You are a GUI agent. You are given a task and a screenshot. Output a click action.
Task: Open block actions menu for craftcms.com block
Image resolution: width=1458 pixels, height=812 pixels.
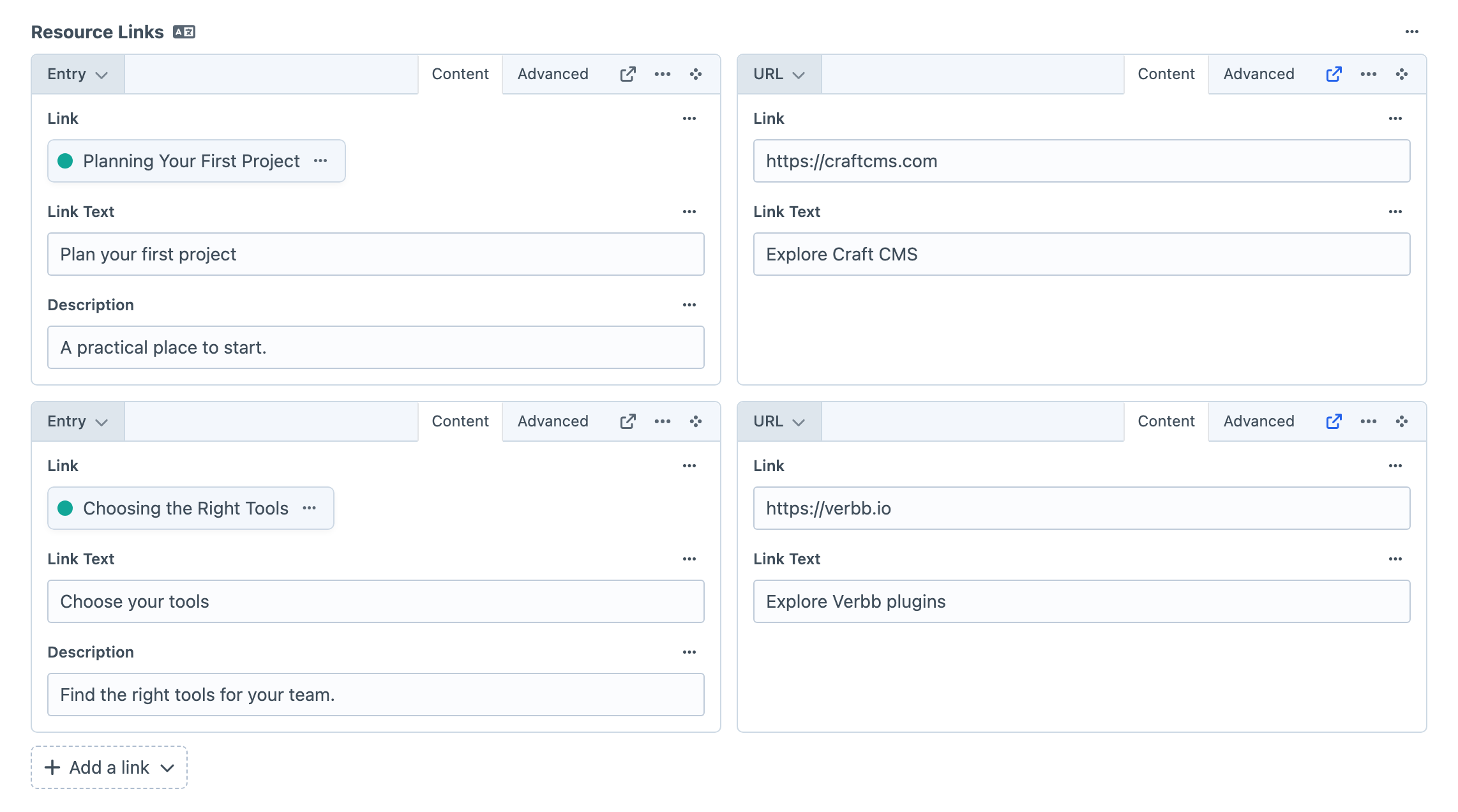coord(1369,74)
